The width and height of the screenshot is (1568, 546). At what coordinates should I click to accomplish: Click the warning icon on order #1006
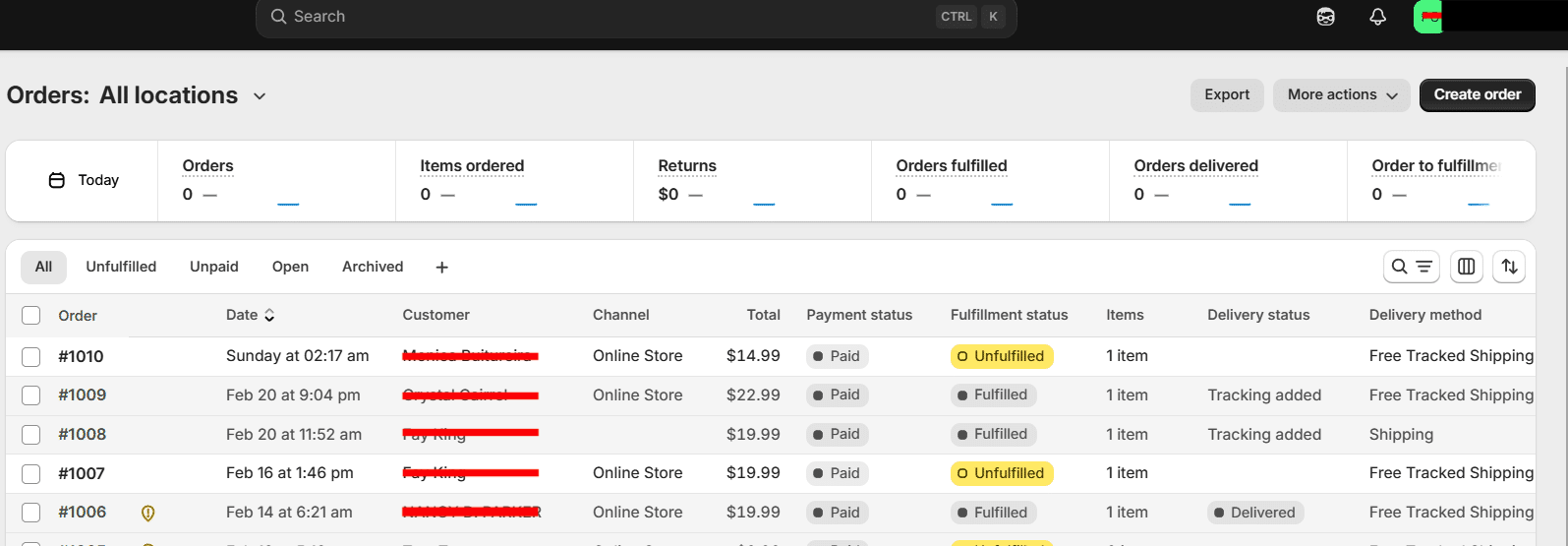(148, 513)
